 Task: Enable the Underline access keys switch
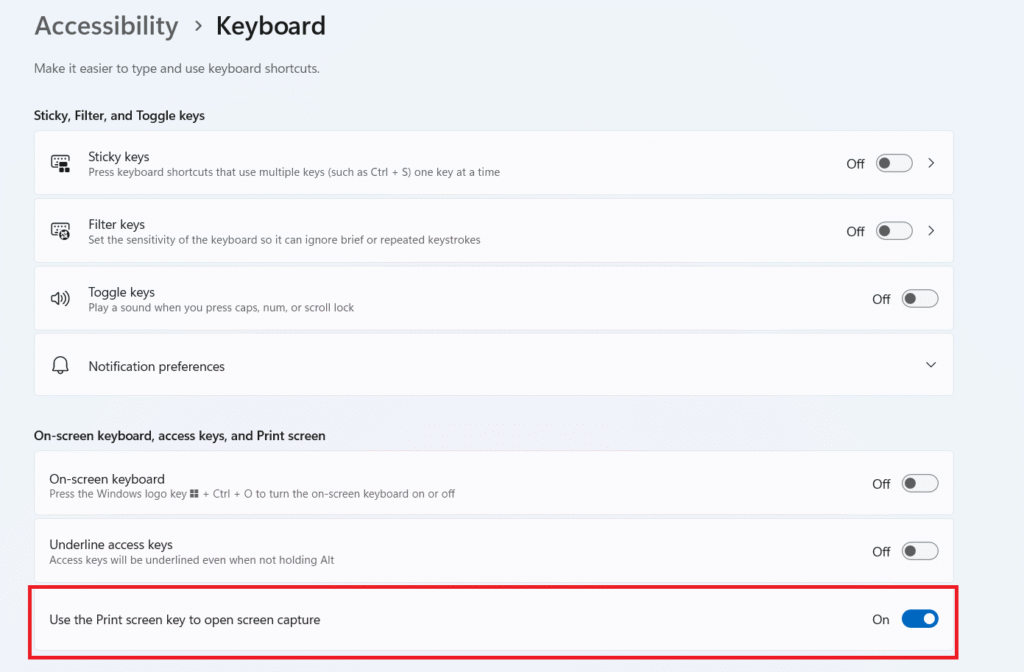(919, 551)
